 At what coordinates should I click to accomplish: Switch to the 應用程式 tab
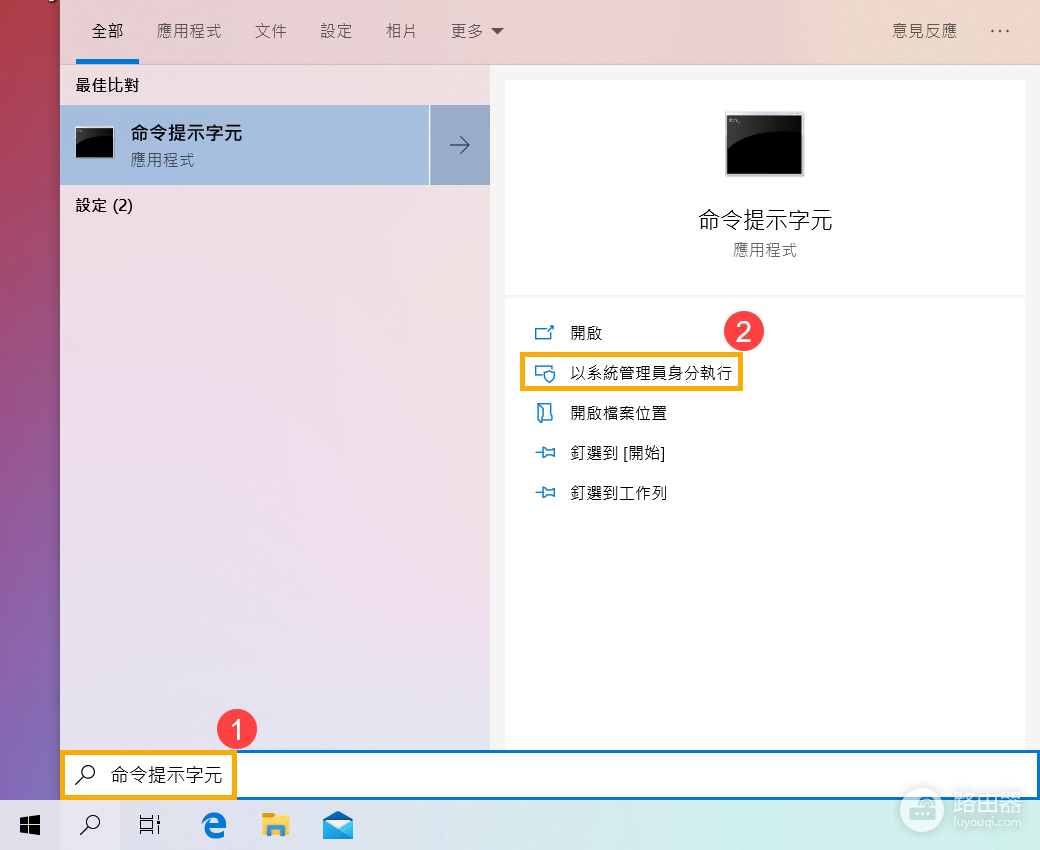tap(188, 31)
